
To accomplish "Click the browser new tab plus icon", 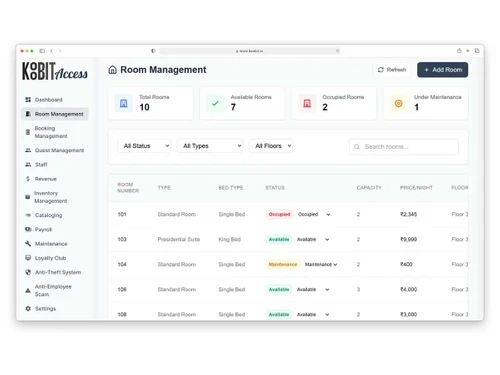I will point(468,51).
